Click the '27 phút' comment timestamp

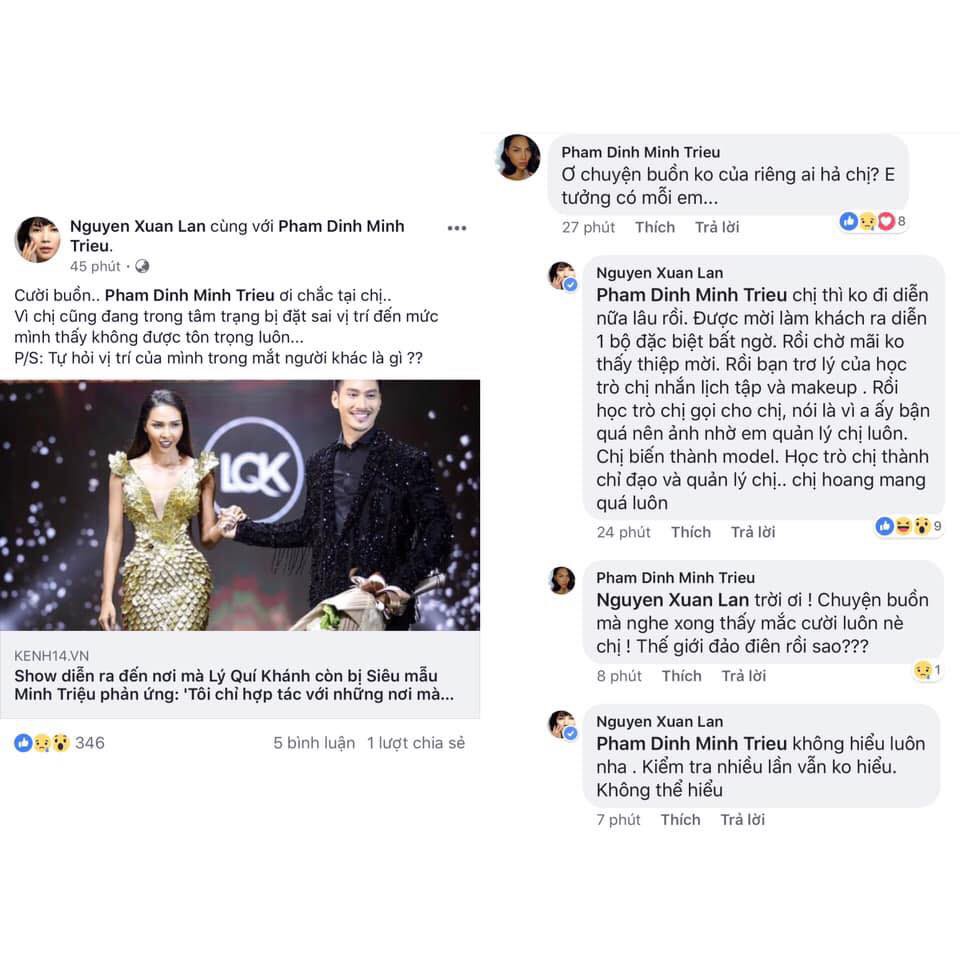pos(588,227)
